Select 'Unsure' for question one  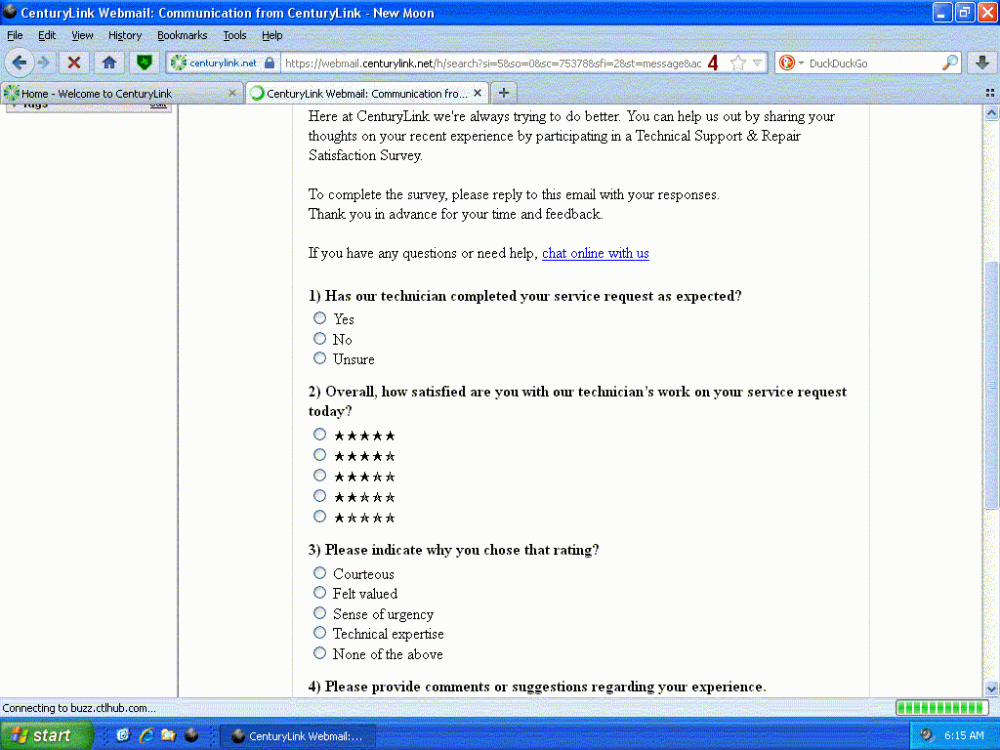click(x=320, y=358)
